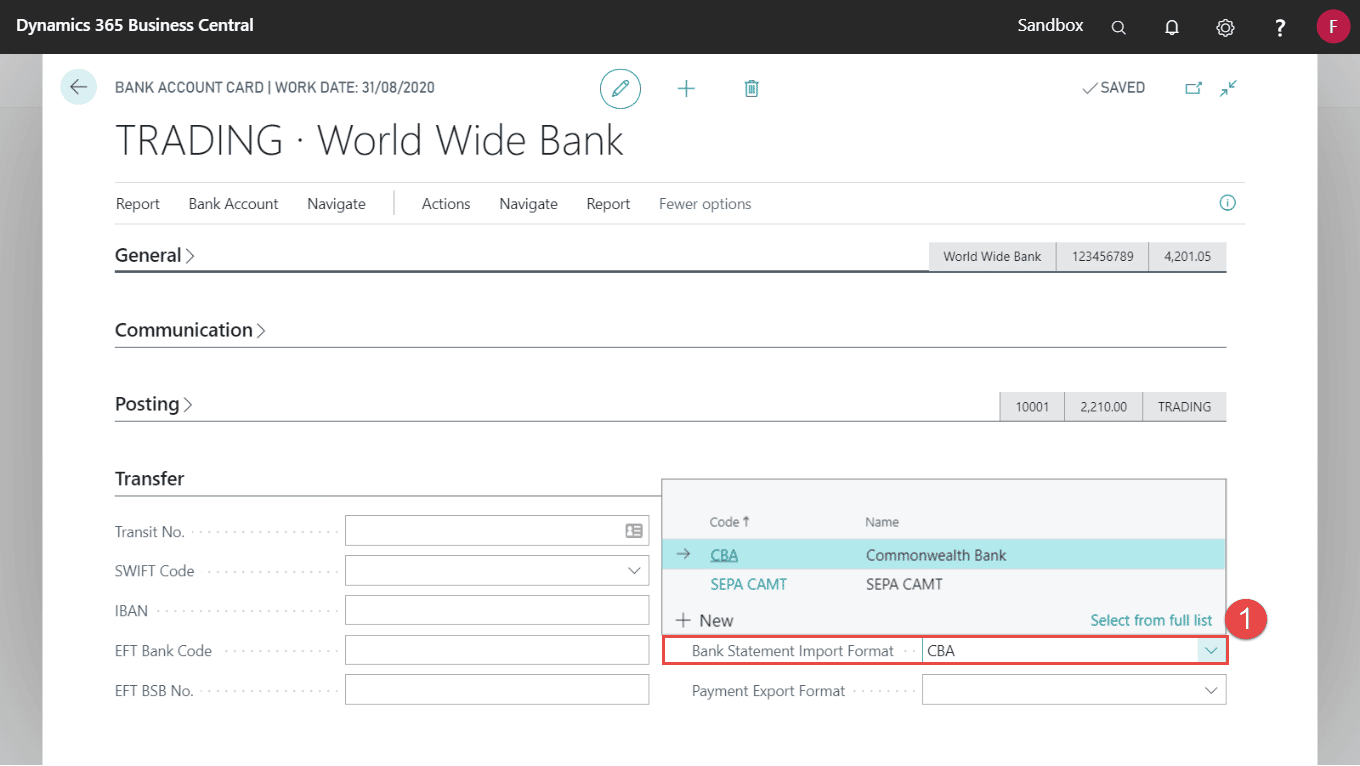
Task: Open Report menu beside Fewer options
Action: [608, 204]
